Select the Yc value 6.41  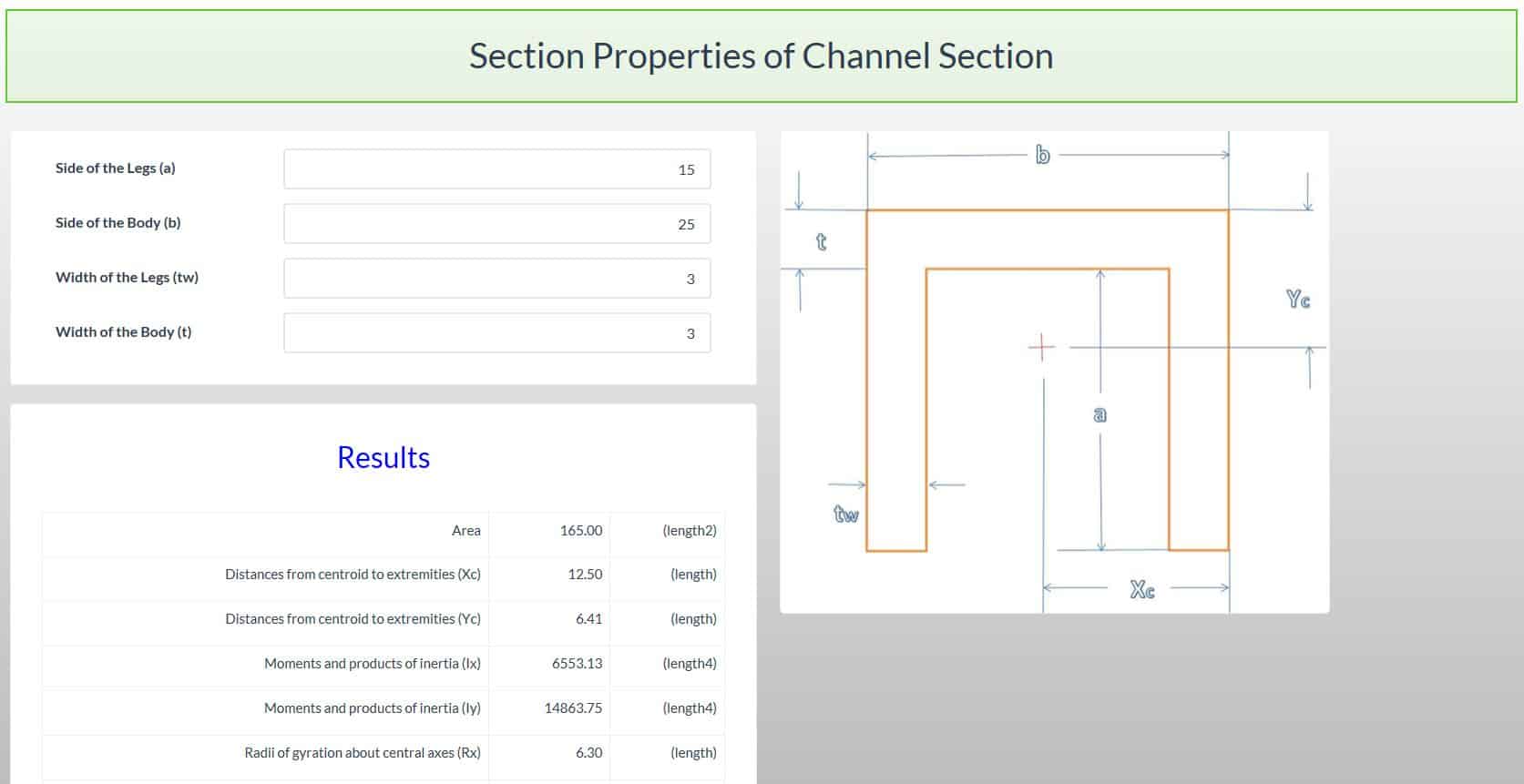(589, 619)
